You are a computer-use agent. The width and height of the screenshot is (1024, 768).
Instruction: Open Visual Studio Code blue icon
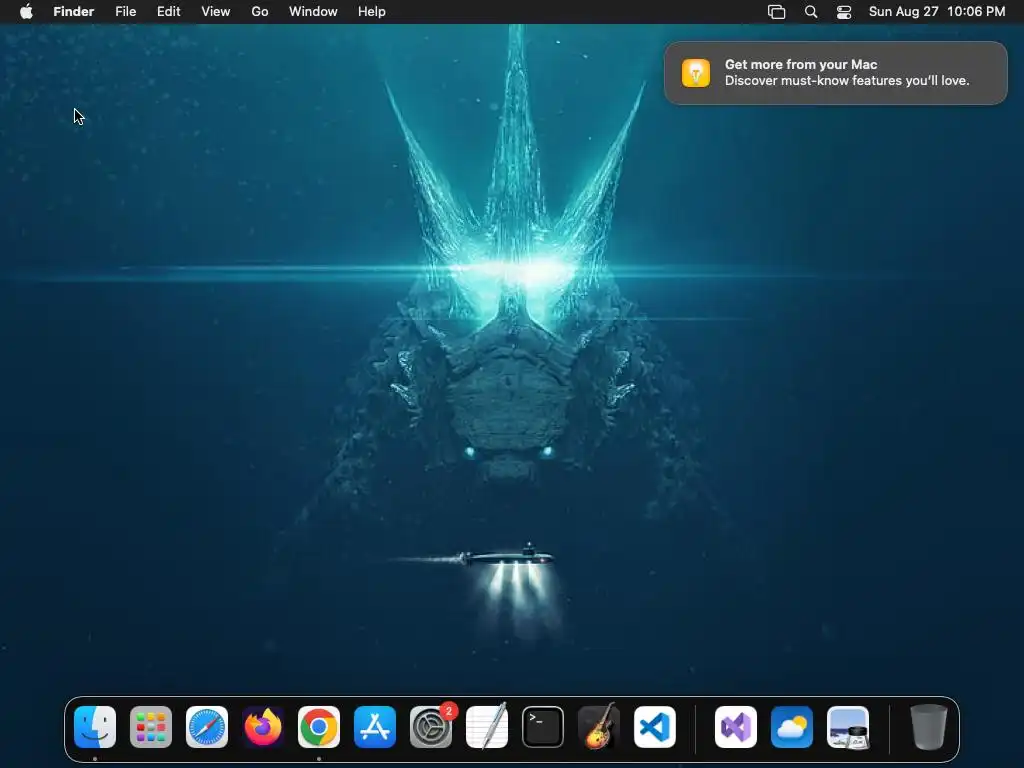655,727
